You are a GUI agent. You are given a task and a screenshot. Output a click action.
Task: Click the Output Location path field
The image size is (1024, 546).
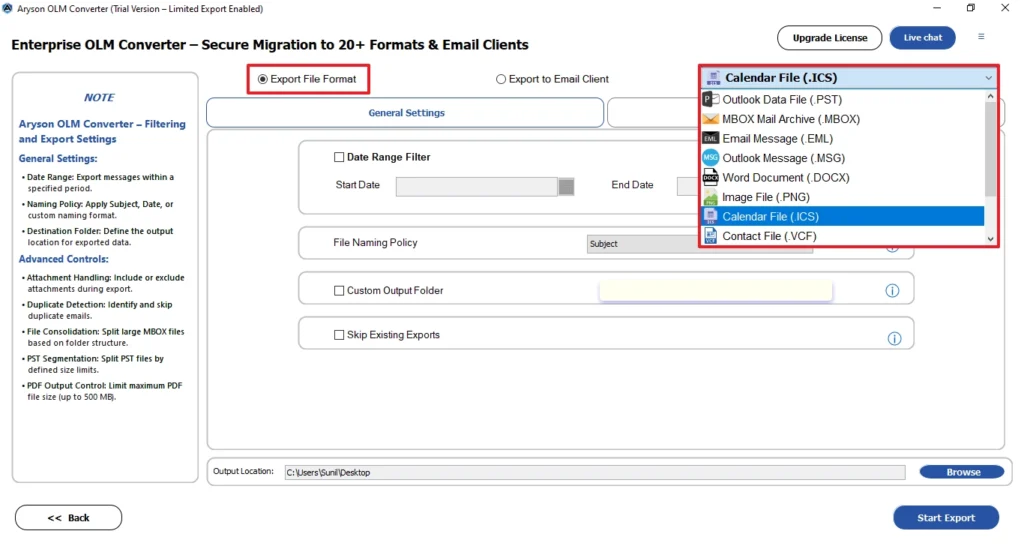point(595,472)
